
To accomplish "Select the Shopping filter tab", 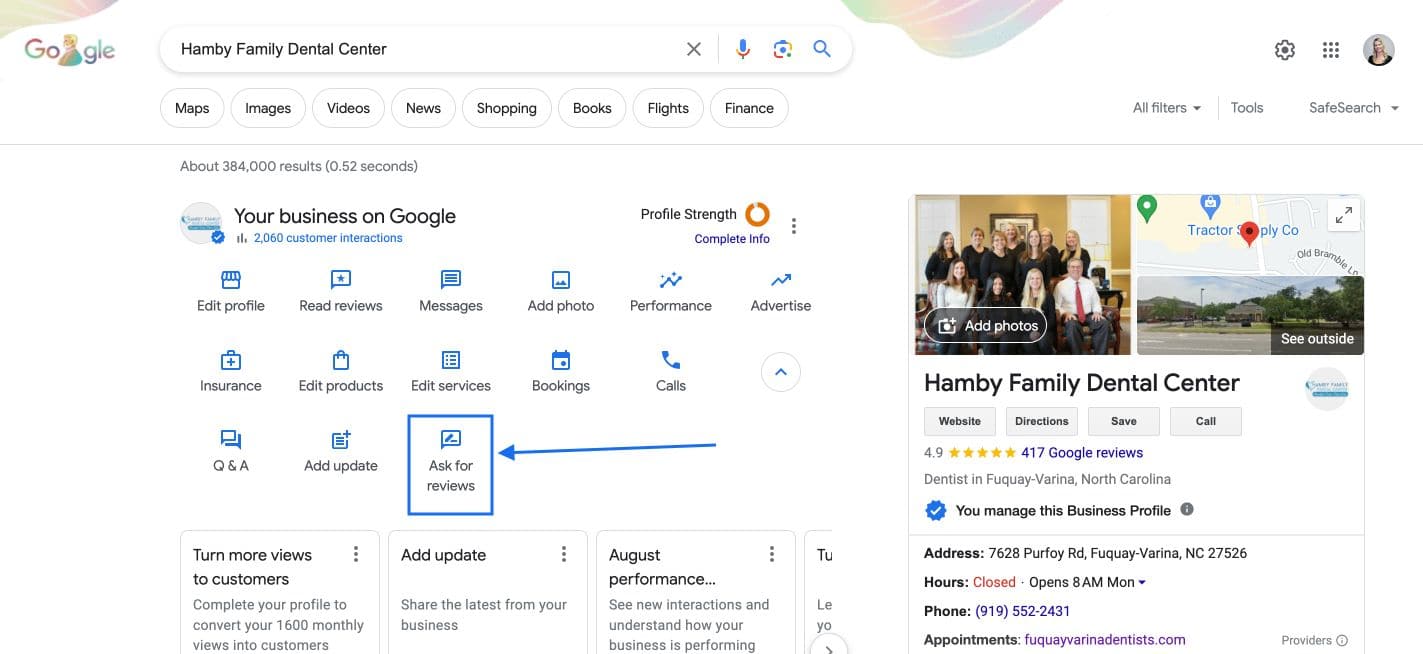I will pyautogui.click(x=506, y=108).
